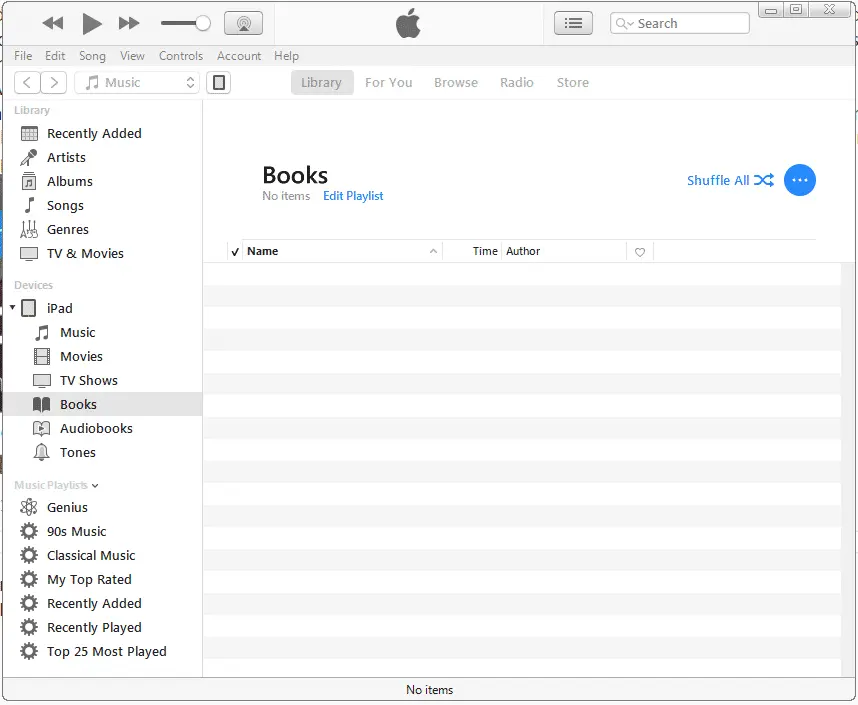Click the Edit Playlist link
The height and width of the screenshot is (705, 858).
pos(353,196)
